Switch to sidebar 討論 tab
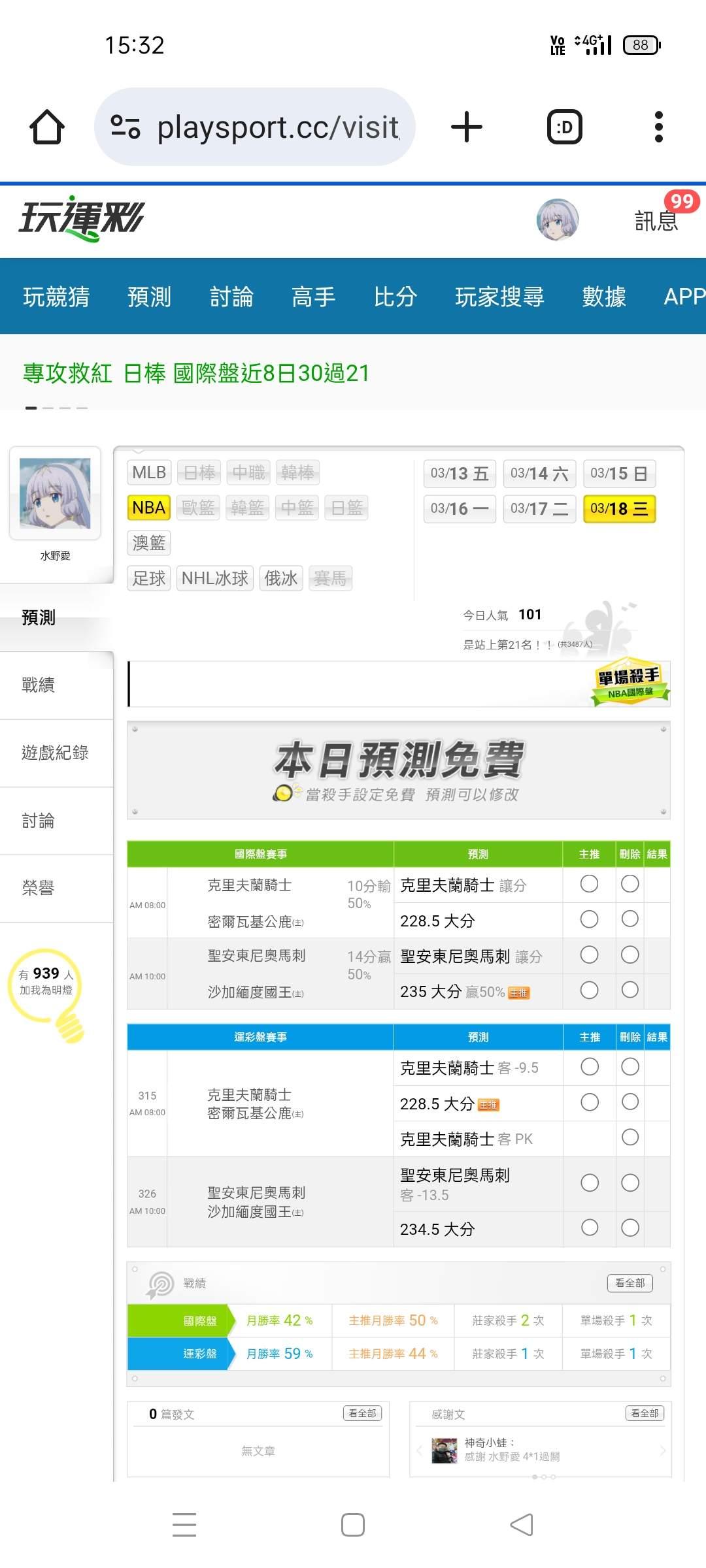706x1568 pixels. point(56,821)
